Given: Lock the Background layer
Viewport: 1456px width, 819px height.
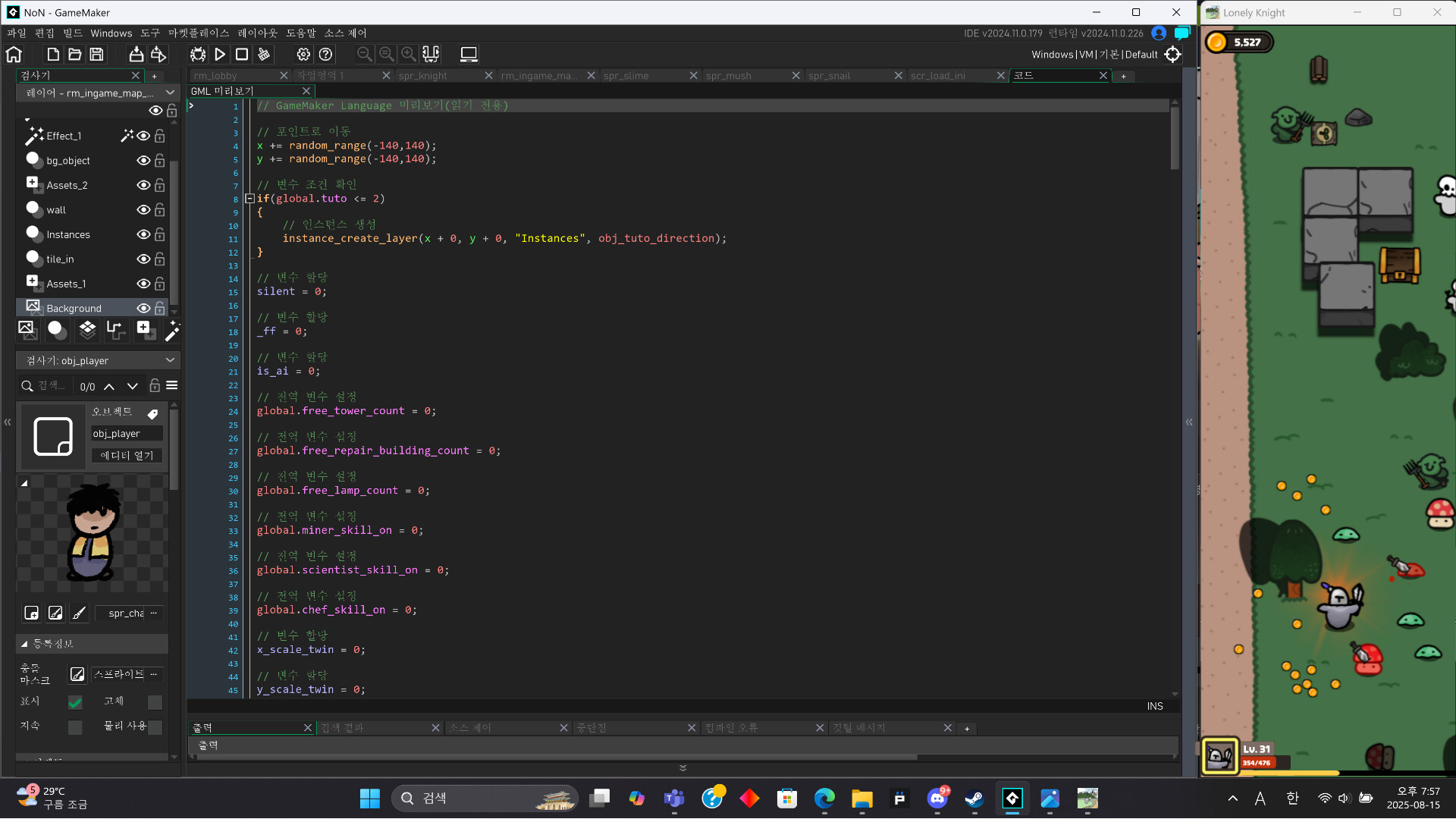Looking at the screenshot, I should click(159, 309).
